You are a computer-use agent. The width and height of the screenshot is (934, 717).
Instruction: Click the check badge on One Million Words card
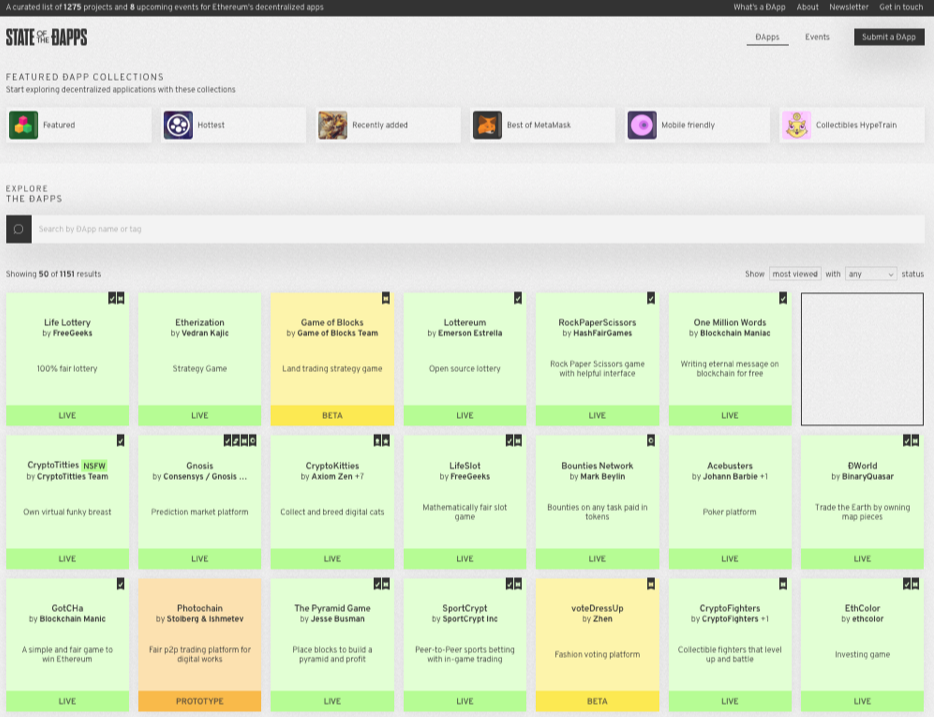783,298
